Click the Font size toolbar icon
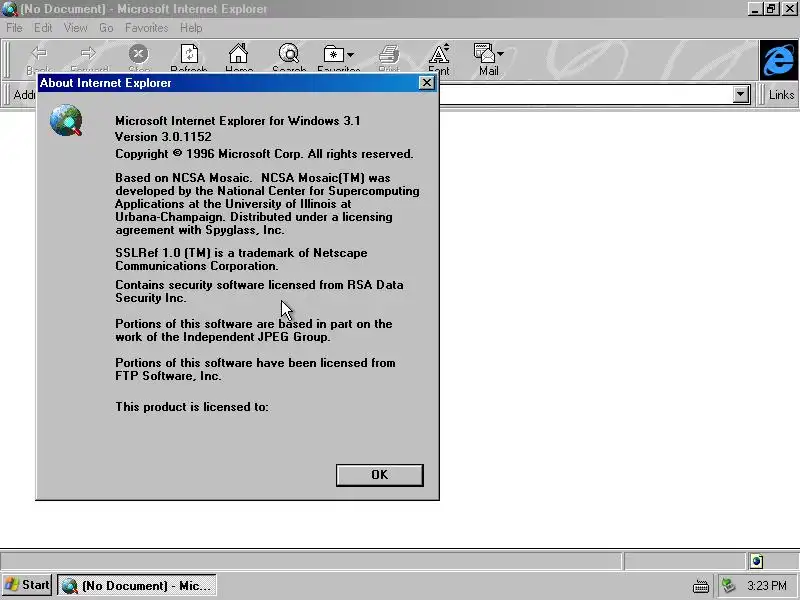The height and width of the screenshot is (600, 800). [x=439, y=53]
